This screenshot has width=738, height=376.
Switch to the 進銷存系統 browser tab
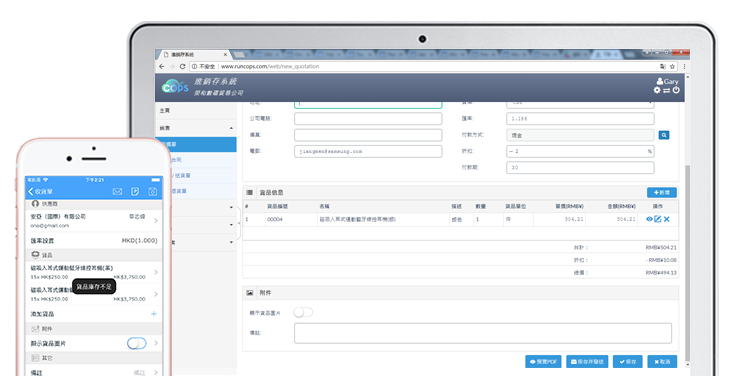193,55
